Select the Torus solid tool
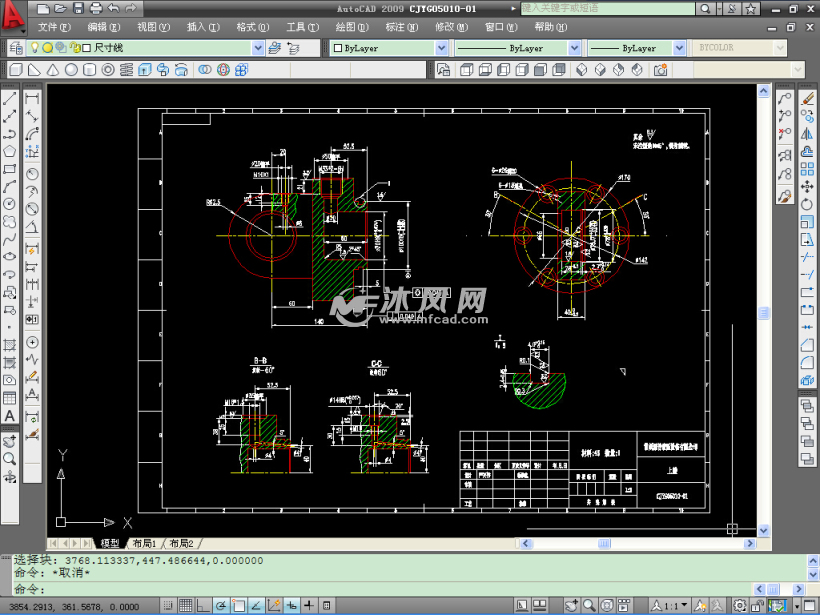This screenshot has height=615, width=820. click(108, 70)
